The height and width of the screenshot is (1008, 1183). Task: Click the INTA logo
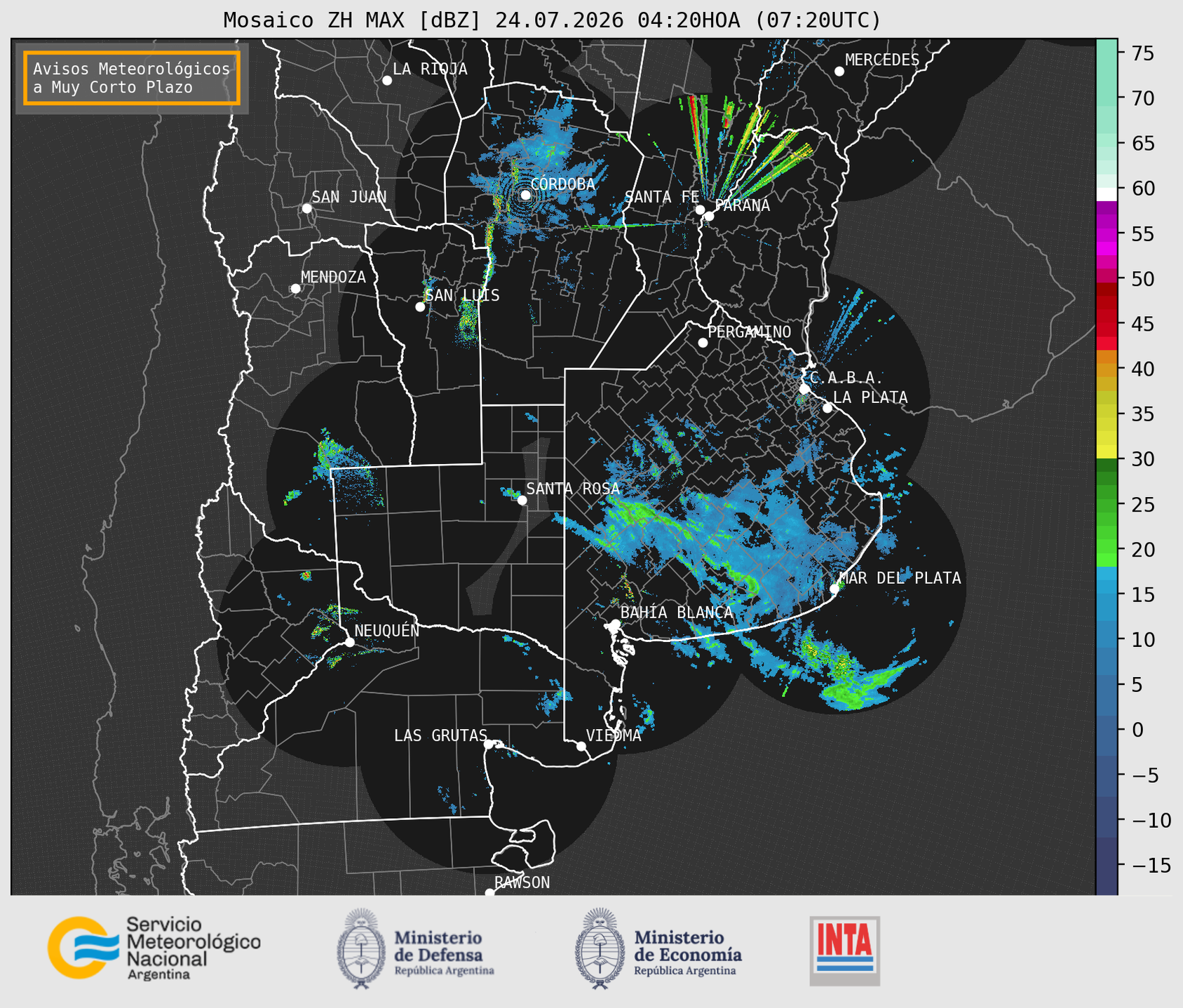(x=844, y=951)
